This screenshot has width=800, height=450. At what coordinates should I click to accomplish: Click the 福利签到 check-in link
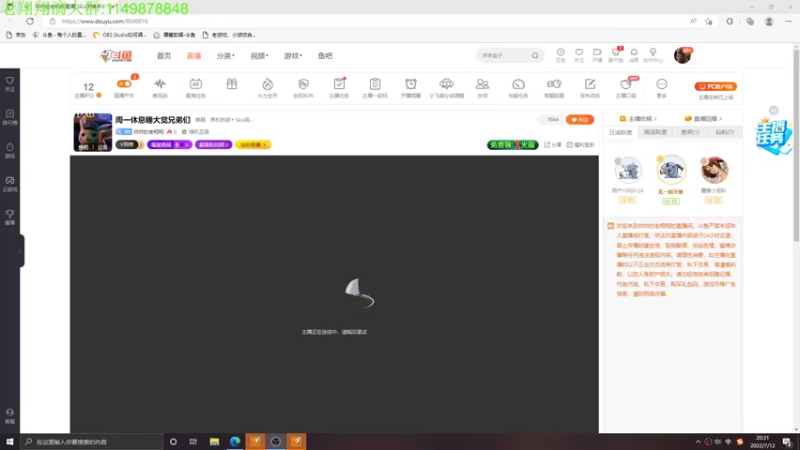coord(581,145)
